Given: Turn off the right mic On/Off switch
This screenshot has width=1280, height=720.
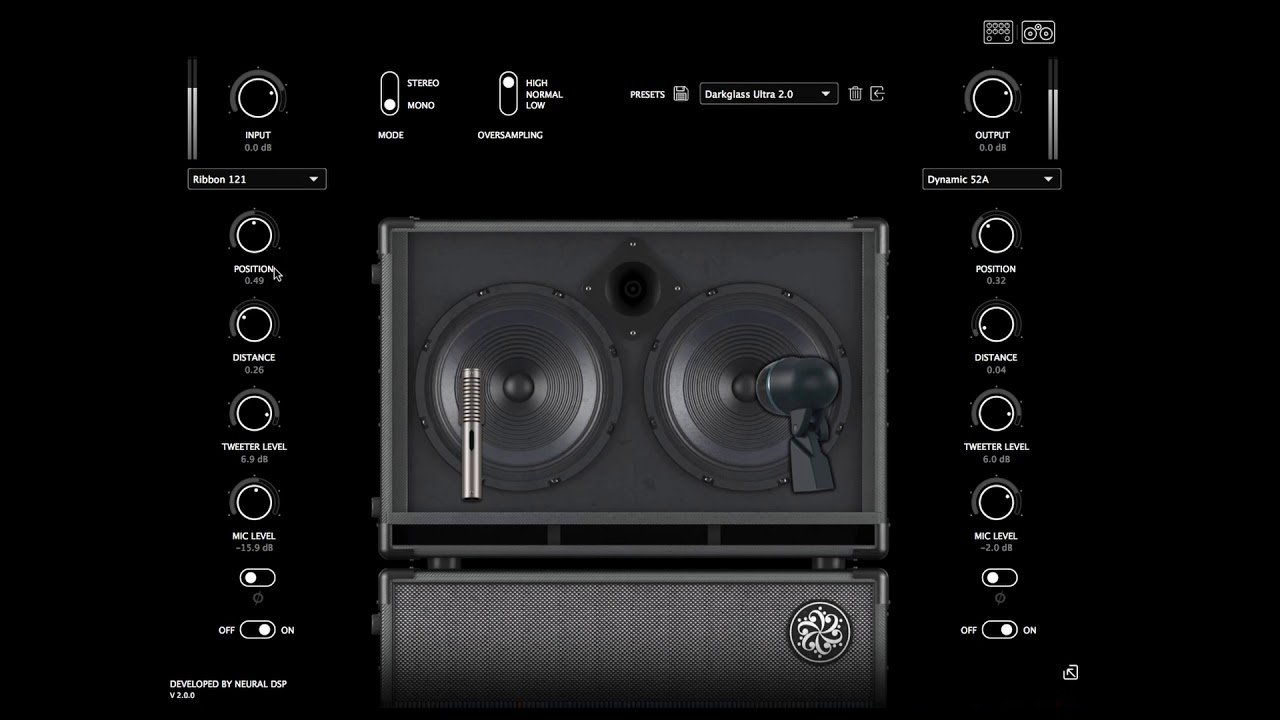Looking at the screenshot, I should 999,630.
